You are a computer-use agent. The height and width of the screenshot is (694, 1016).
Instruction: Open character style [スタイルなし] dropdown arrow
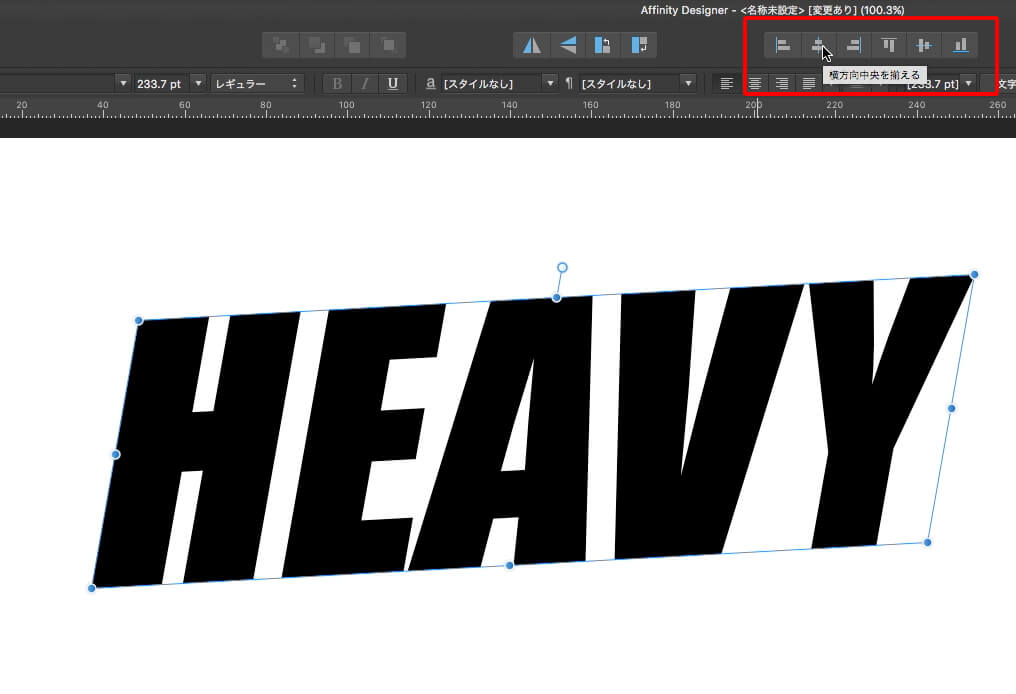click(x=550, y=84)
